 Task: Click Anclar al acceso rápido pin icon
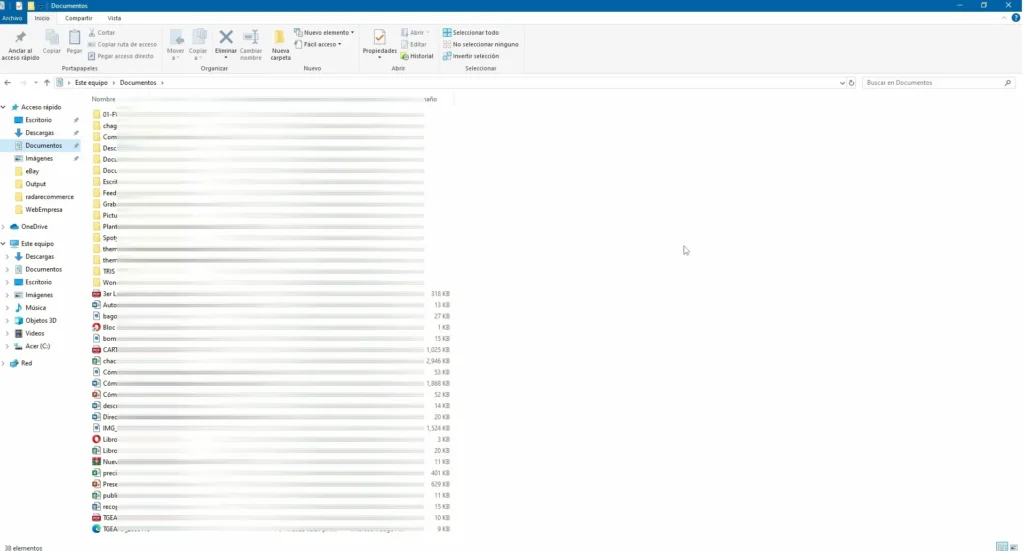coord(20,38)
